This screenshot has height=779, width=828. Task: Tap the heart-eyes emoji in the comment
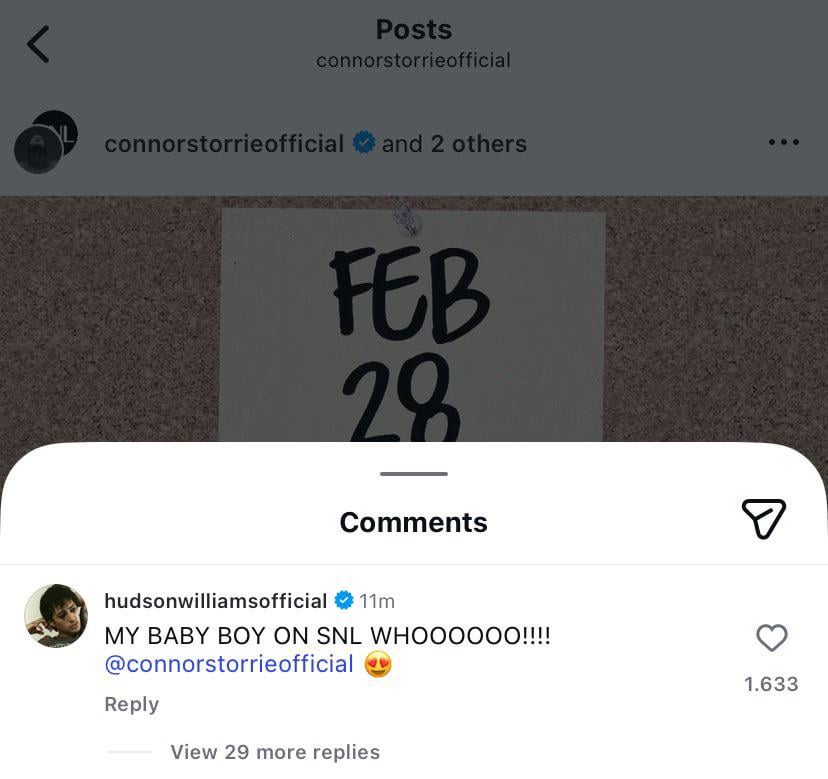click(x=378, y=664)
